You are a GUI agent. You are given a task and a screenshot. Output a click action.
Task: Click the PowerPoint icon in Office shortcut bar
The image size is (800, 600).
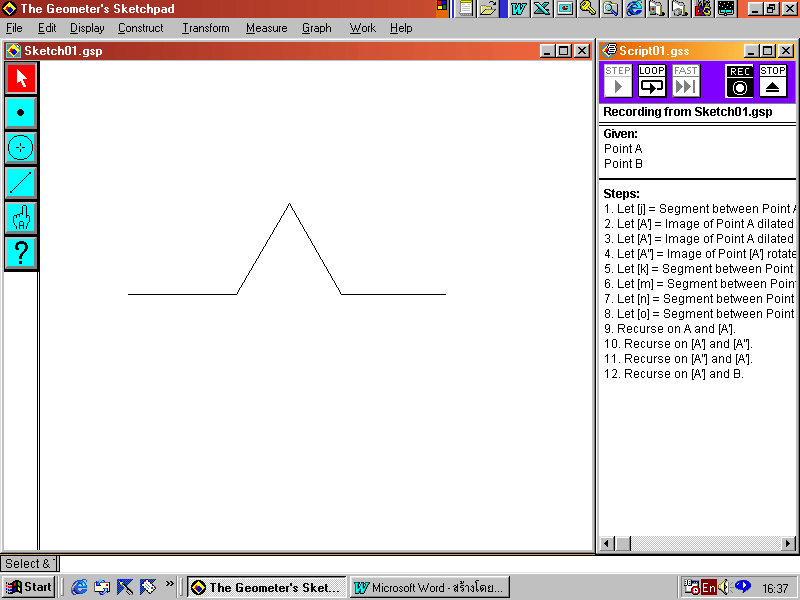click(565, 8)
